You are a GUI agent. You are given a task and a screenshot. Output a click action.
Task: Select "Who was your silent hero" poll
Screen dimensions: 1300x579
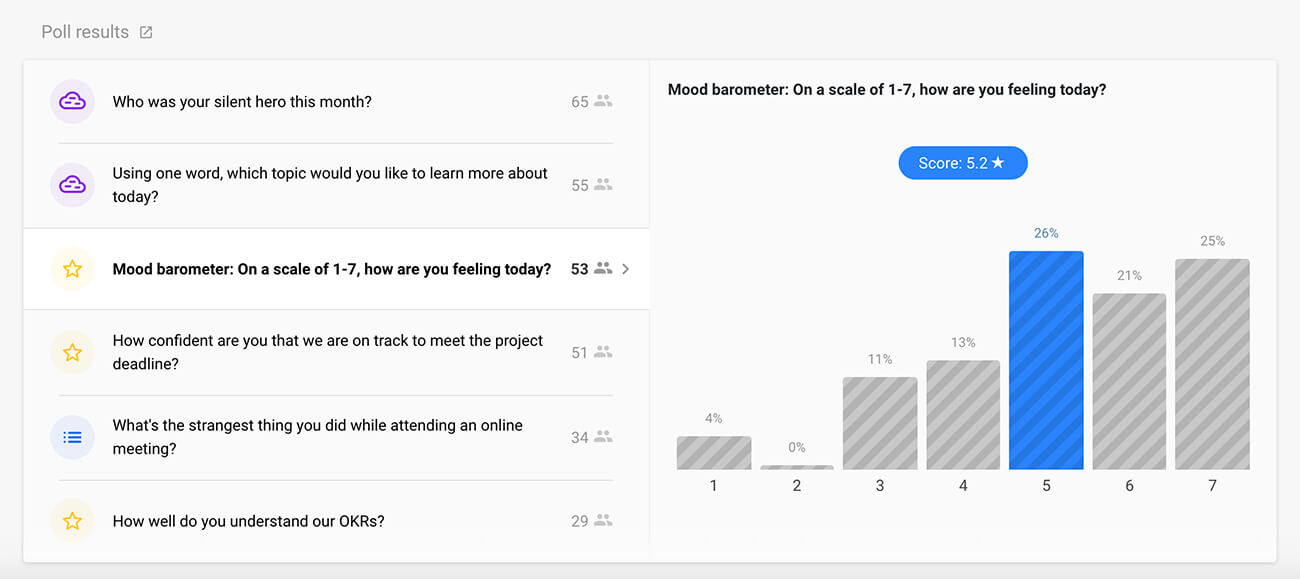pos(242,102)
